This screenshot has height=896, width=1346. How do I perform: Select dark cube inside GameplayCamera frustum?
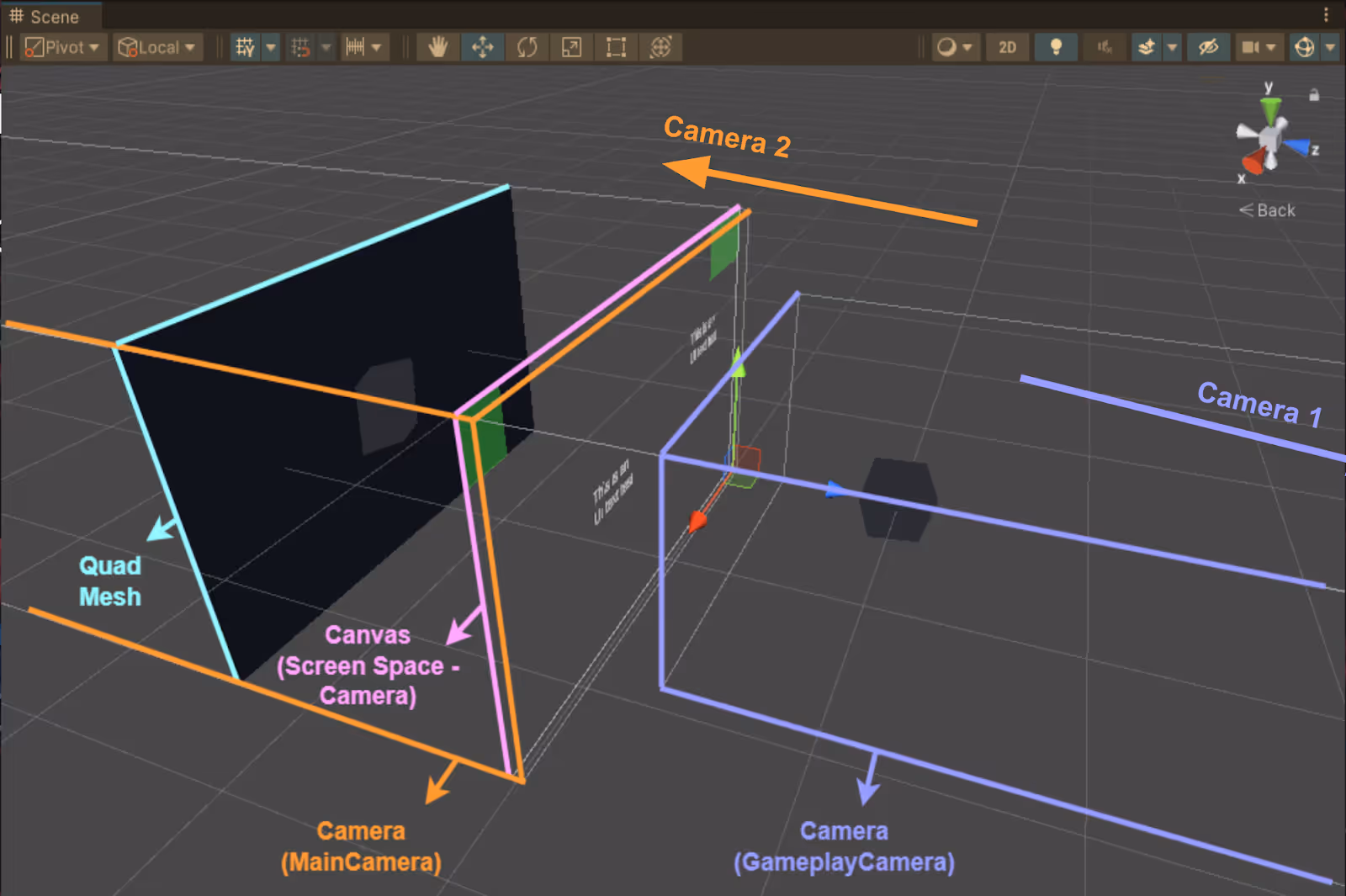tap(899, 500)
